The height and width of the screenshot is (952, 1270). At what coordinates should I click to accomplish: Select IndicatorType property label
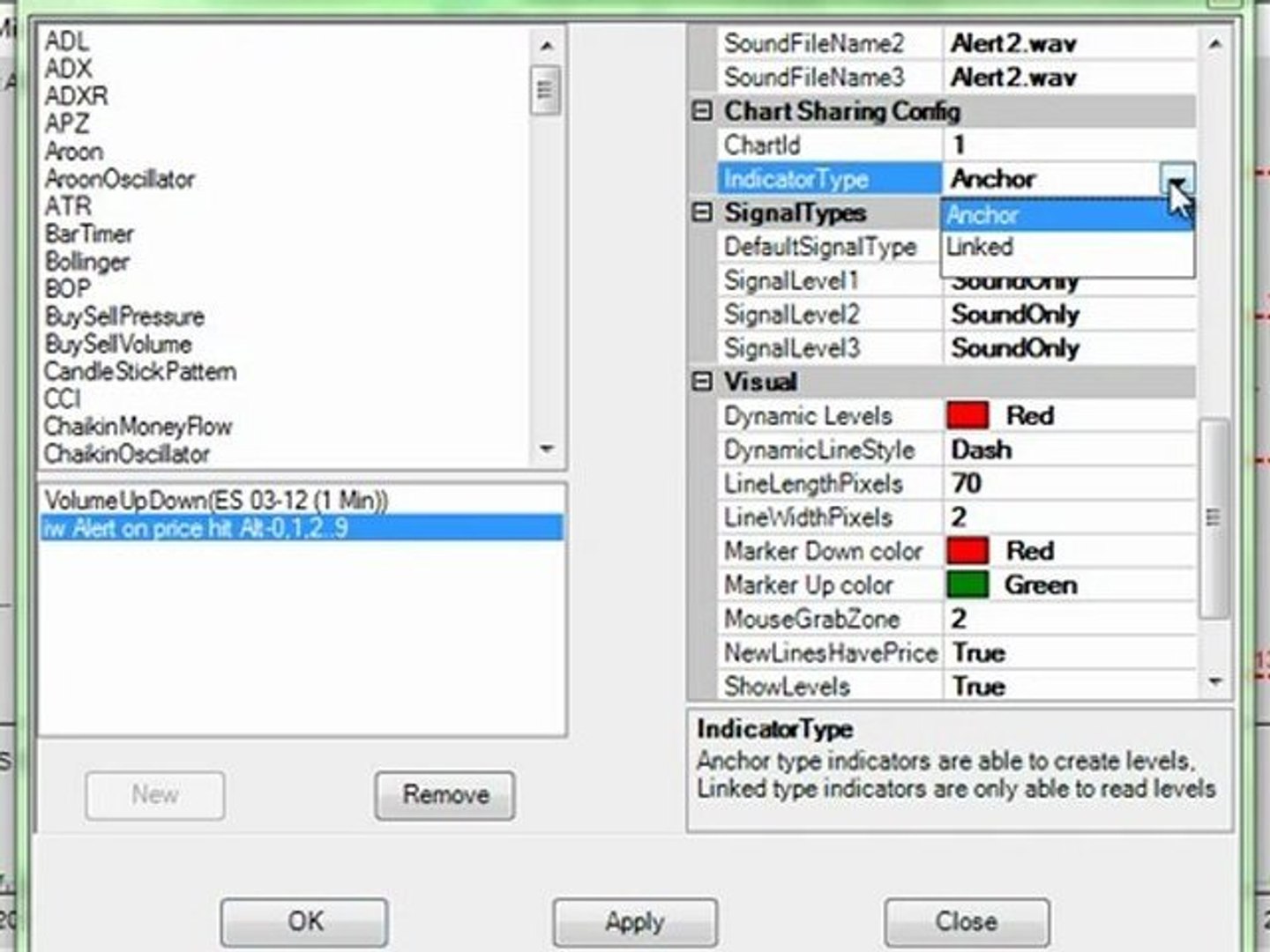[796, 179]
